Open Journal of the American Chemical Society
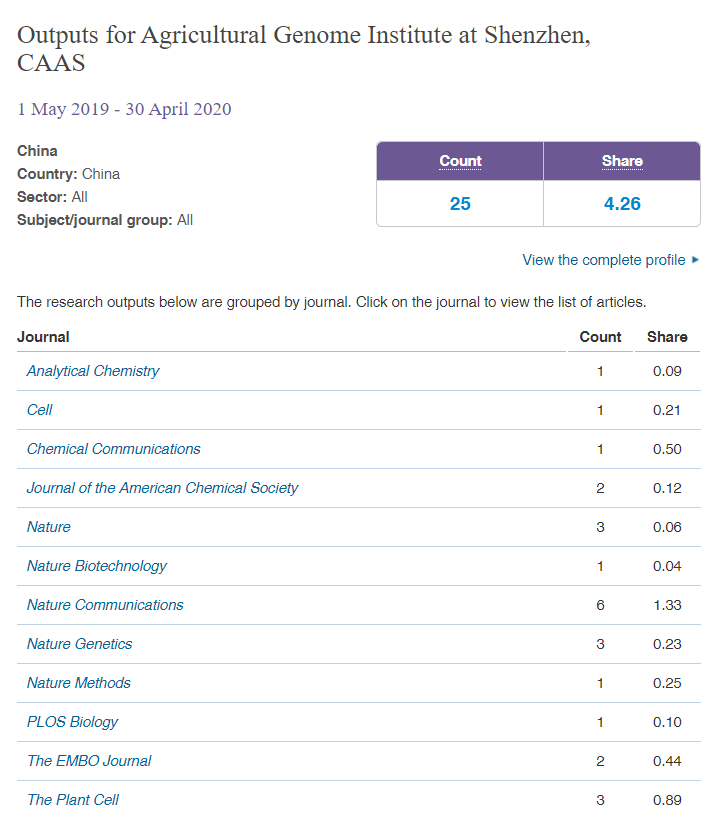The image size is (721, 827). coord(162,488)
